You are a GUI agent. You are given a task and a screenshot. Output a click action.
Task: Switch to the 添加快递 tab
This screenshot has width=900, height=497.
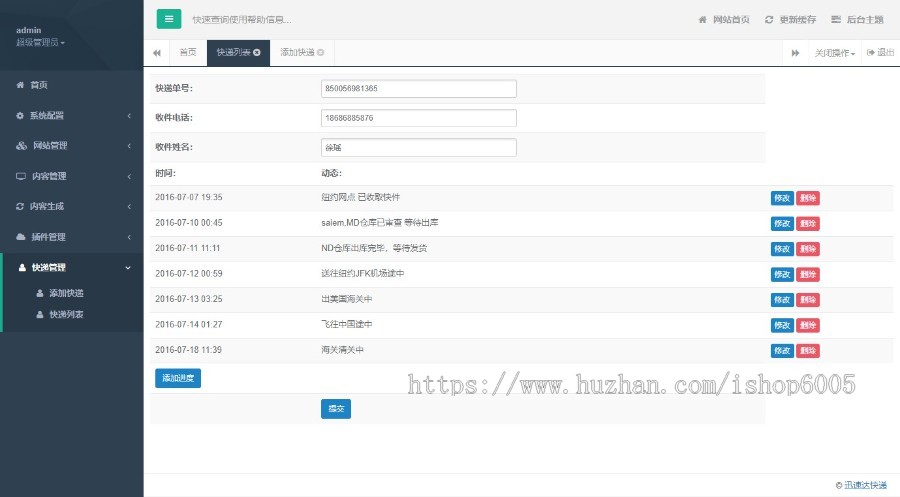pos(302,52)
